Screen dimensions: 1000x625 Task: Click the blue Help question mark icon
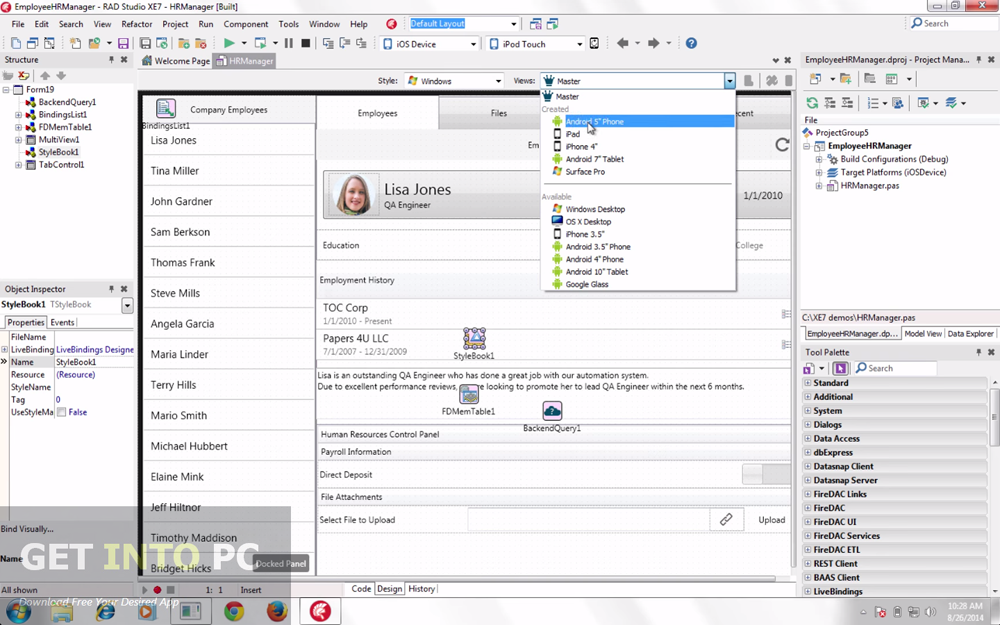pos(691,43)
